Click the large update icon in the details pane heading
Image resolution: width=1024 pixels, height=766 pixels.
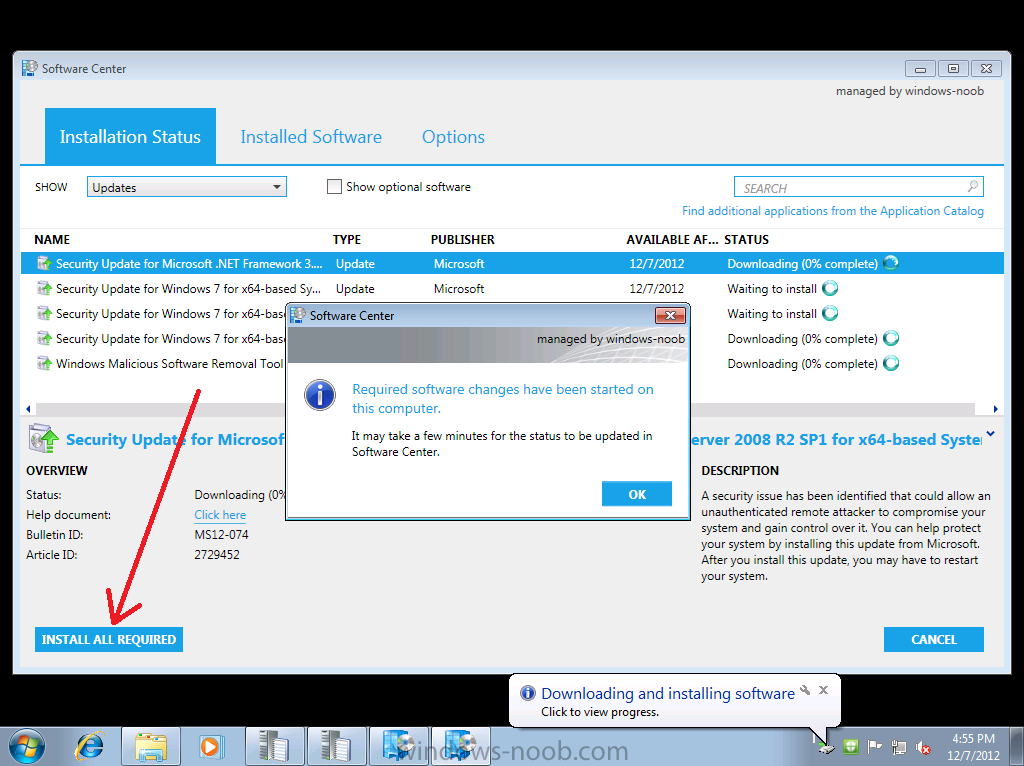(44, 439)
